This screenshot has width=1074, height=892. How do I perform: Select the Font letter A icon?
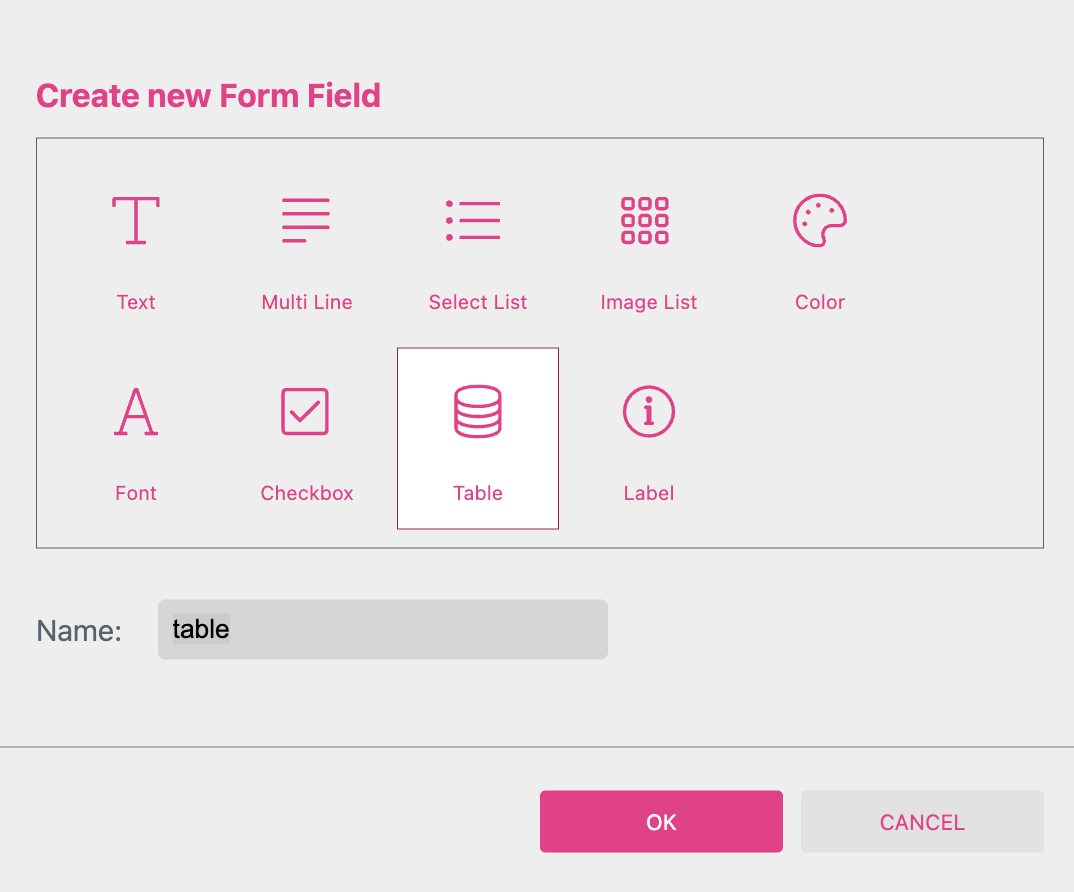pyautogui.click(x=136, y=411)
